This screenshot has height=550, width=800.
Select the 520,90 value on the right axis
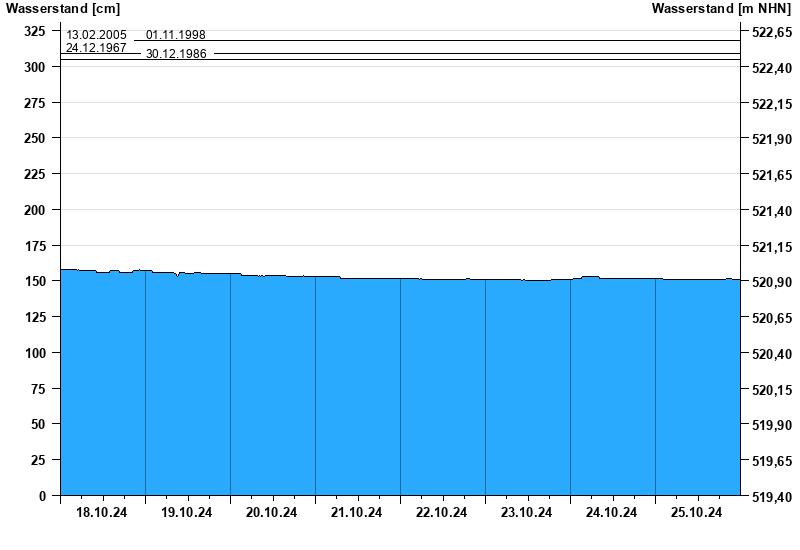(x=770, y=282)
